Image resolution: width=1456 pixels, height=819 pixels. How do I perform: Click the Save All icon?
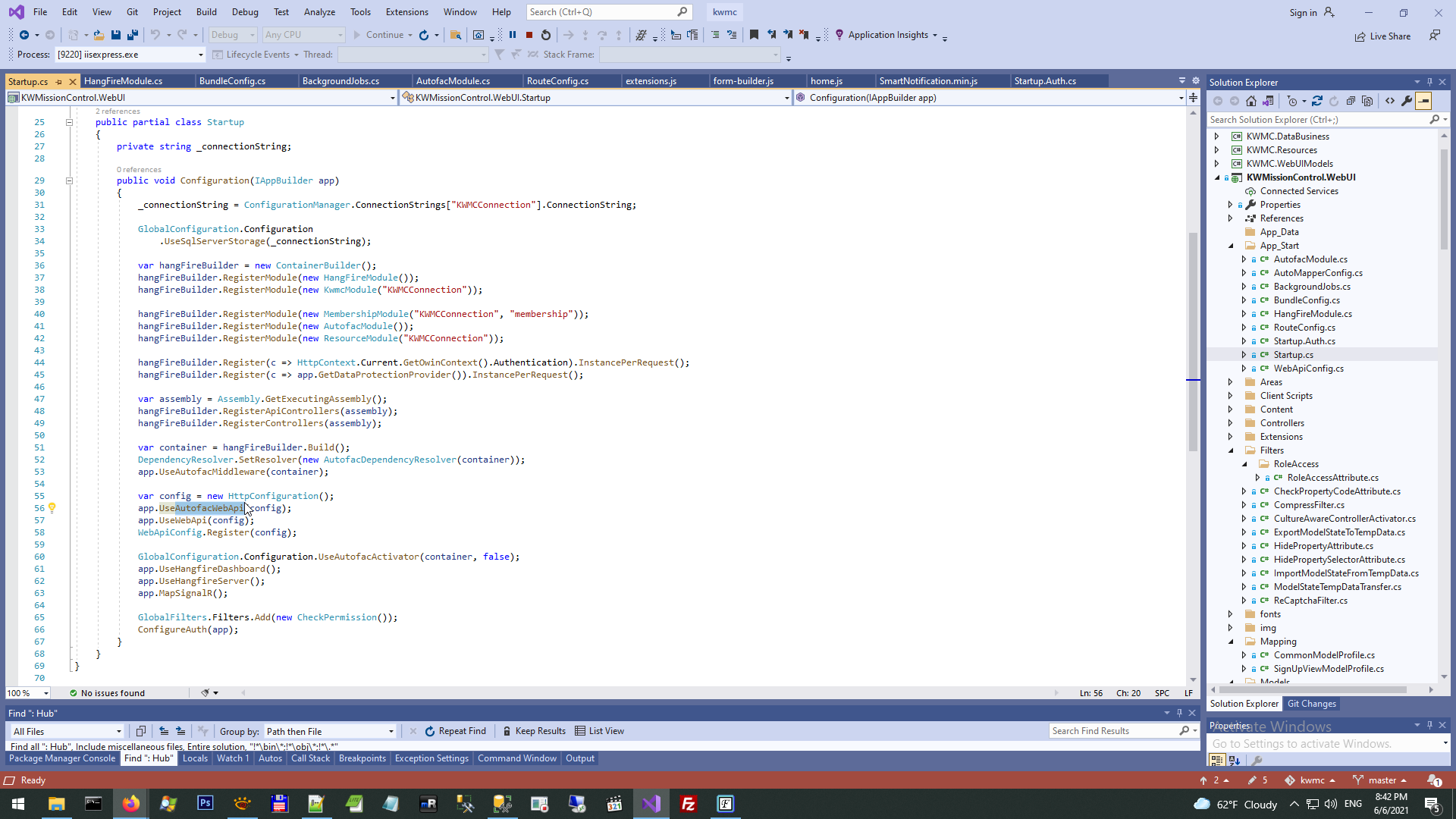(x=133, y=35)
